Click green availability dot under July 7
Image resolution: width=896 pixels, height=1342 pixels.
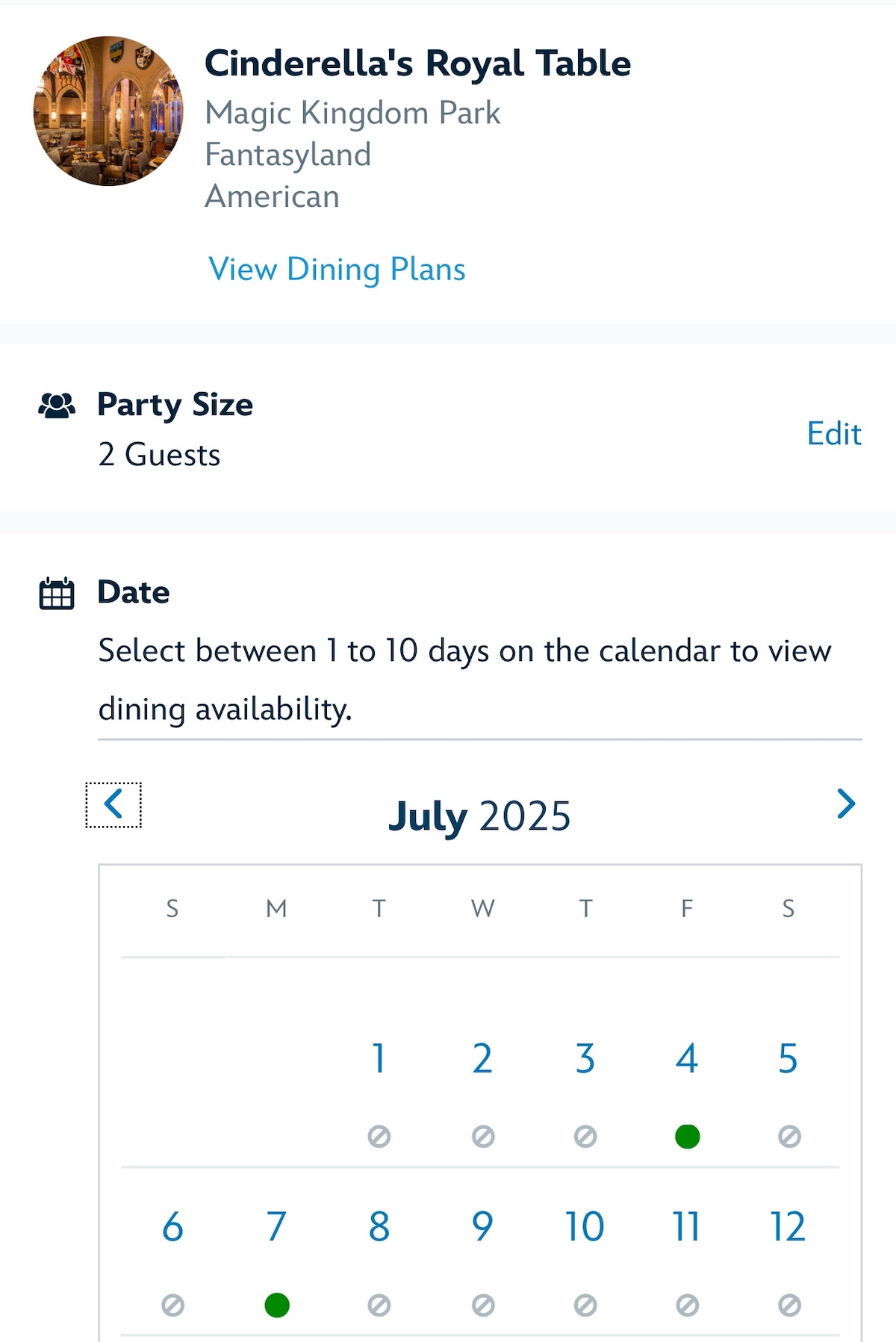click(x=277, y=1305)
